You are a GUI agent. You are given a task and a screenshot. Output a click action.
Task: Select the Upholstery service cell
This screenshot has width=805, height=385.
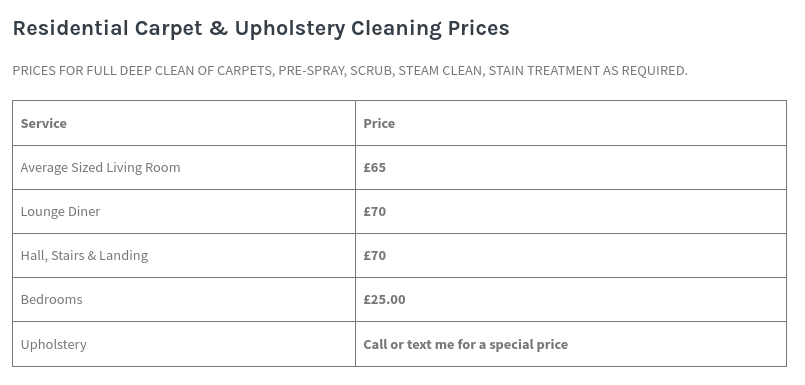pos(184,344)
